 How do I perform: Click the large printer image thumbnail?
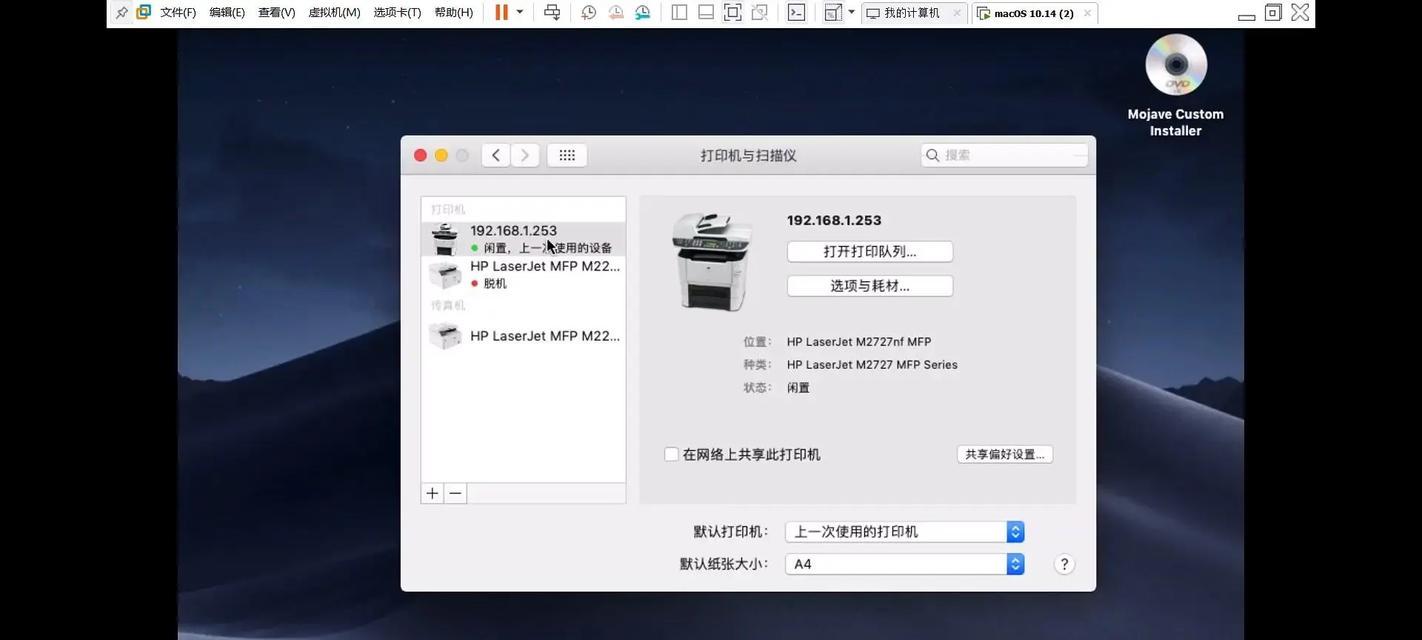[711, 261]
